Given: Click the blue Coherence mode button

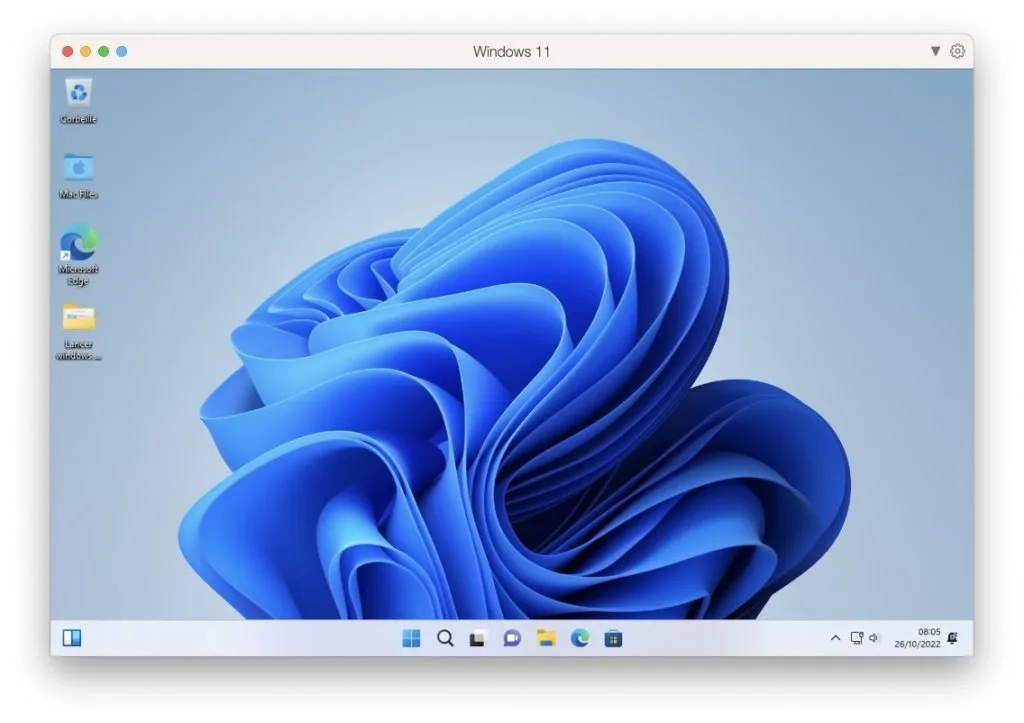Looking at the screenshot, I should [121, 51].
